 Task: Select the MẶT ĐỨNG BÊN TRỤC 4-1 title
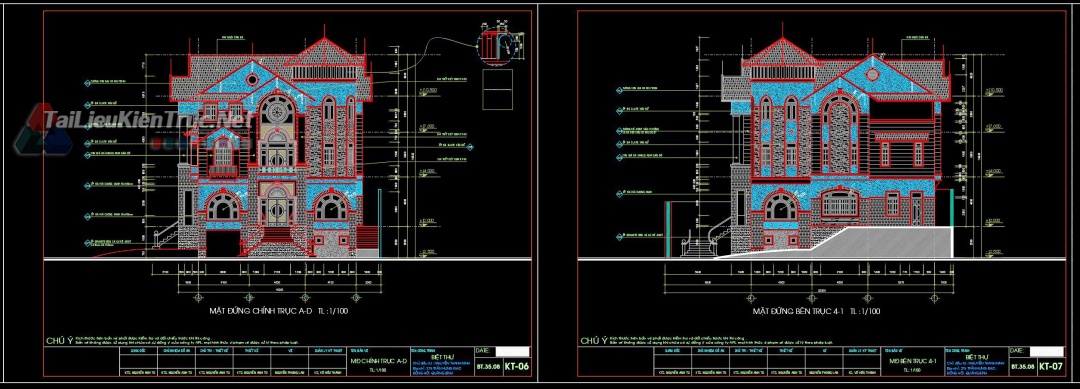coord(816,311)
